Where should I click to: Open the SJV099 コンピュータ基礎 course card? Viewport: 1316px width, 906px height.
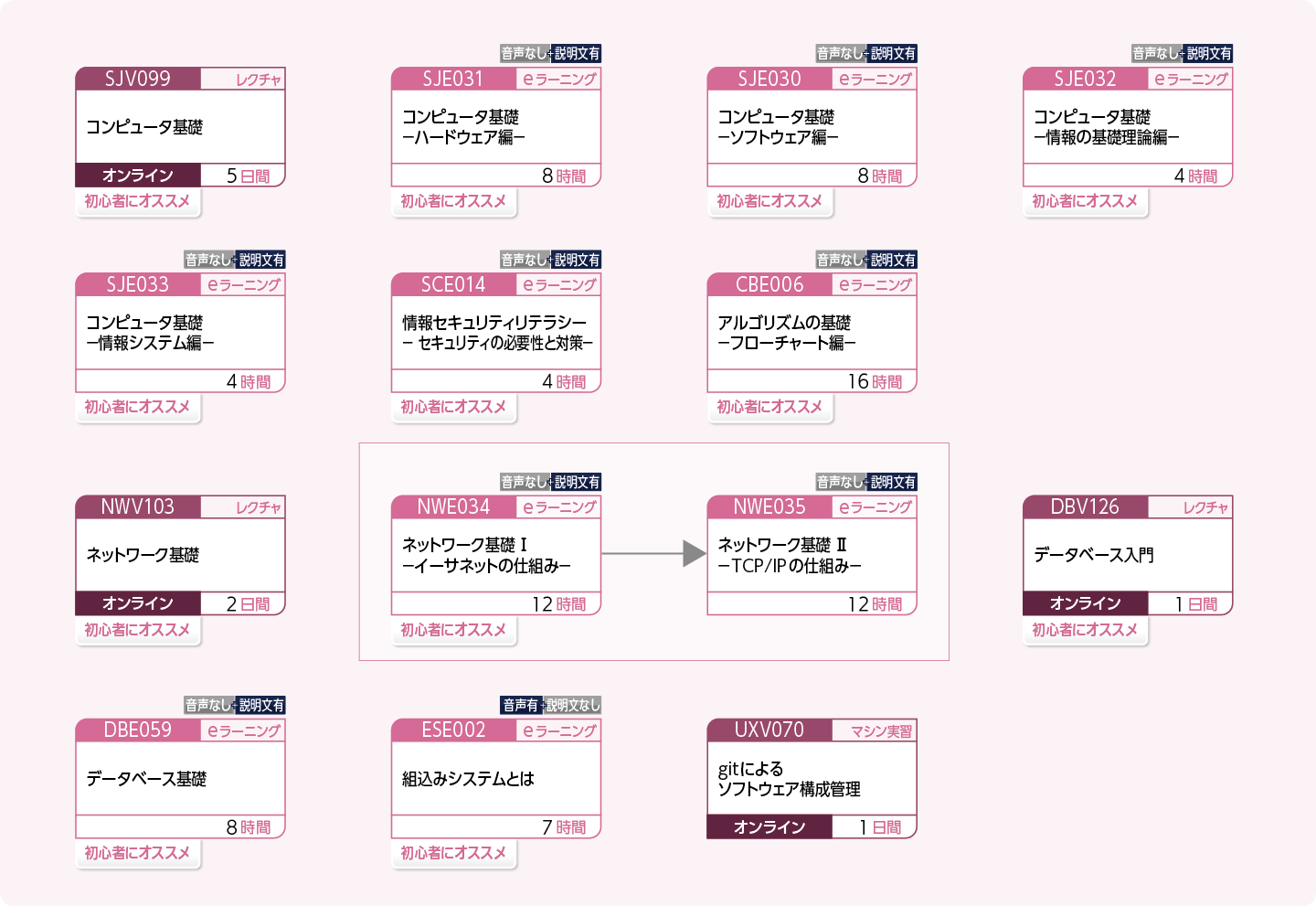[x=180, y=127]
